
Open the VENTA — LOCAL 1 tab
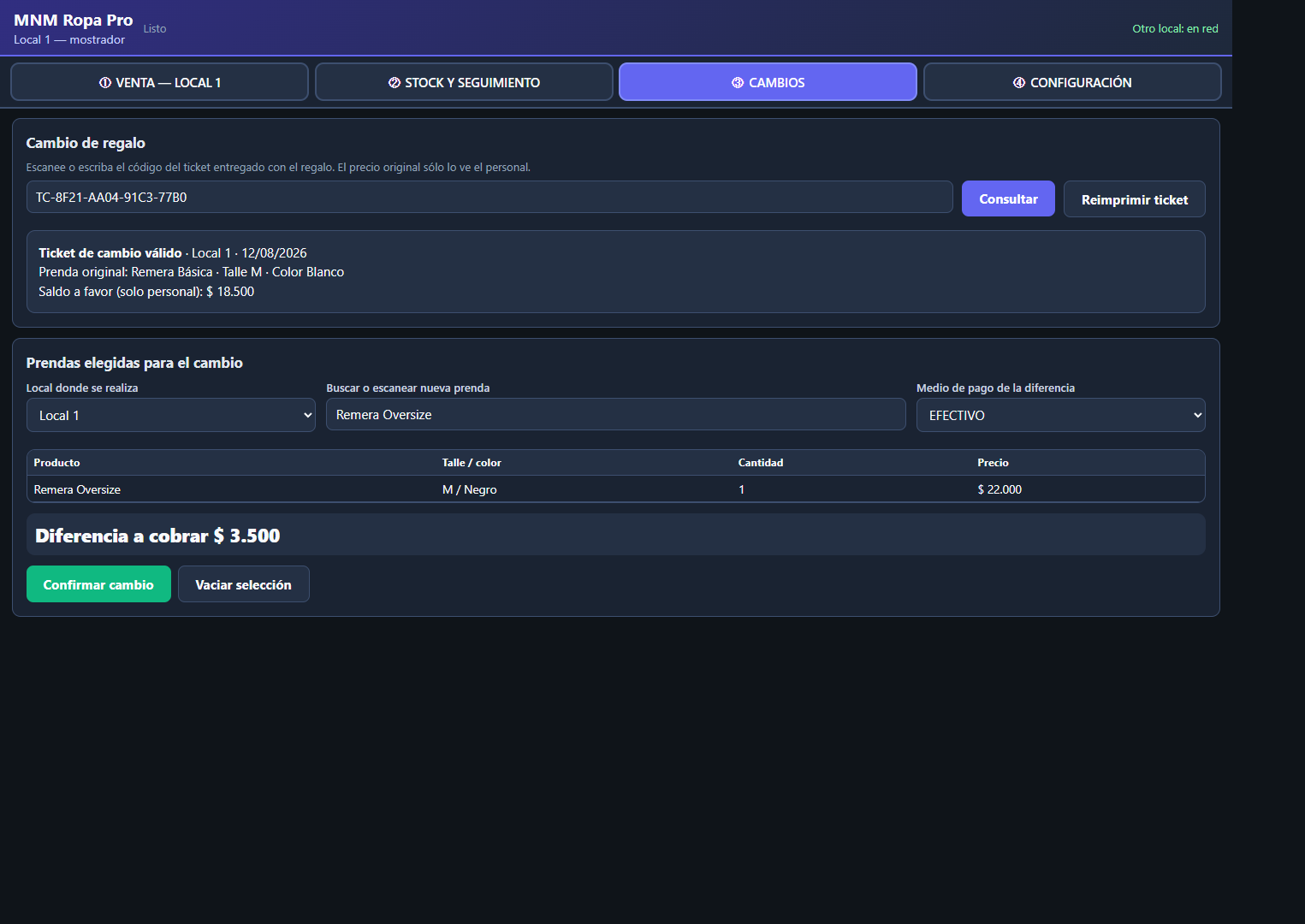pyautogui.click(x=159, y=82)
